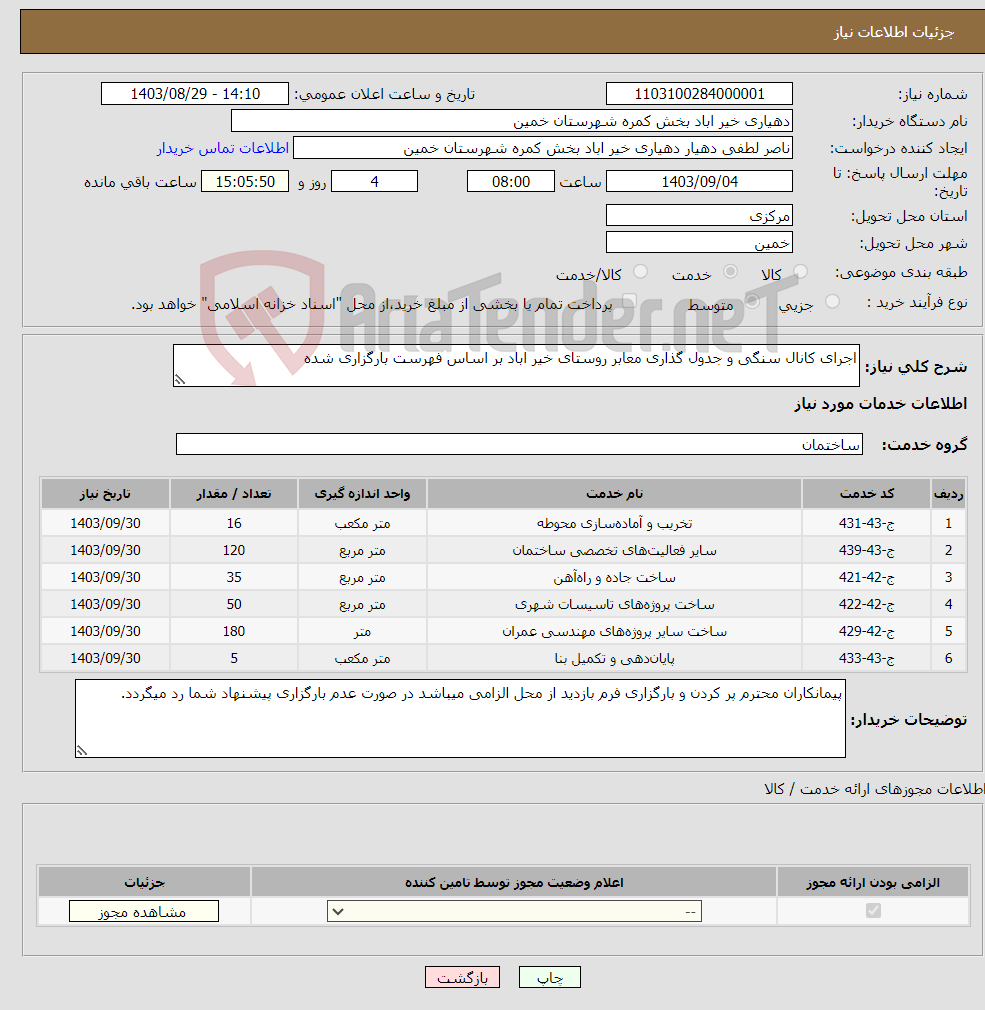Click the متر unit cell in row 5
Viewport: 985px width, 1010px height.
pos(362,631)
